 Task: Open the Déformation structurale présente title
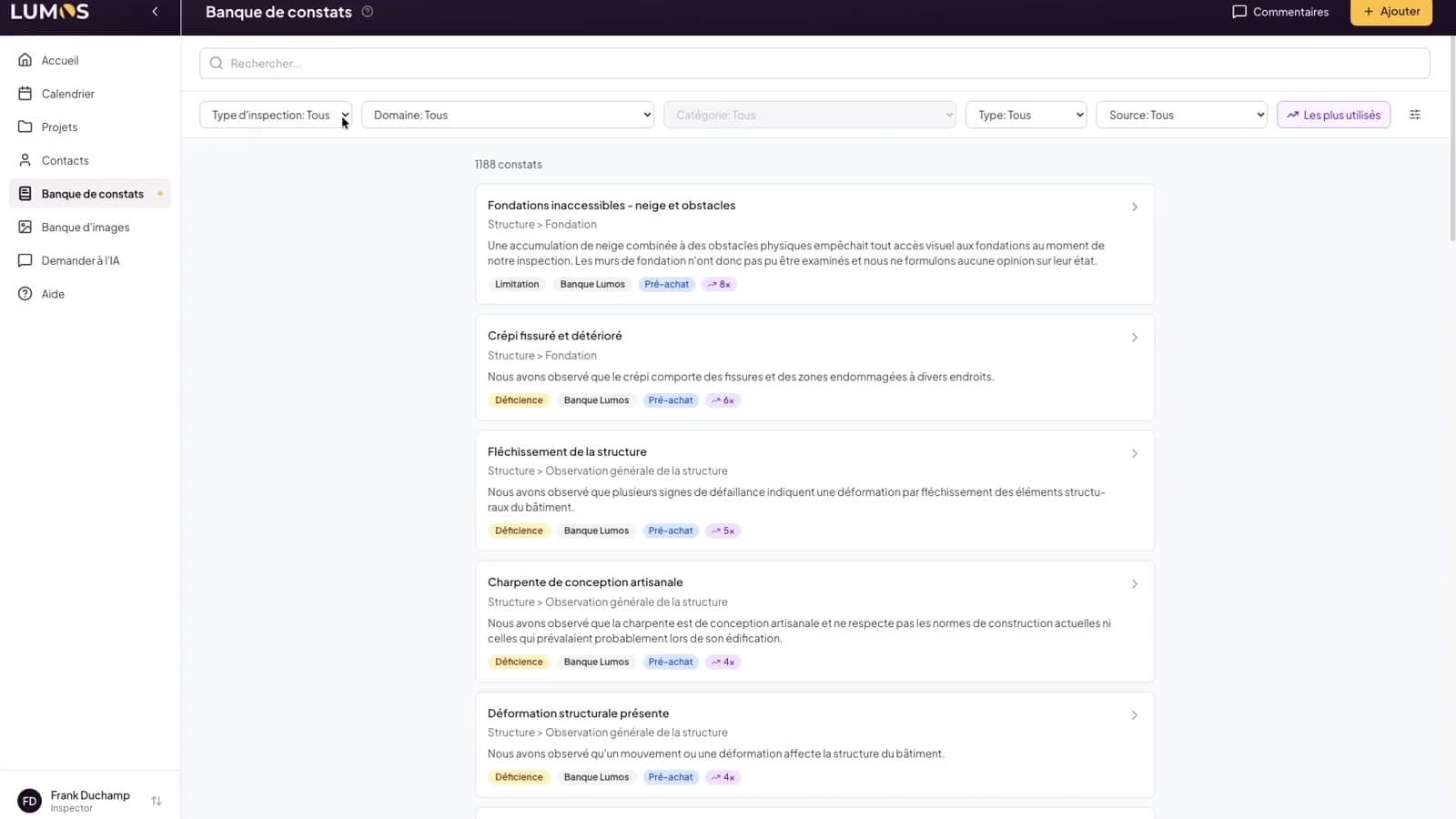coord(578,713)
